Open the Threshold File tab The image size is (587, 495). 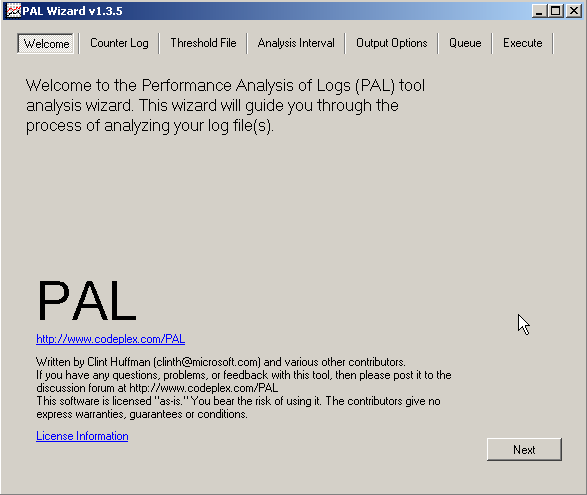203,43
